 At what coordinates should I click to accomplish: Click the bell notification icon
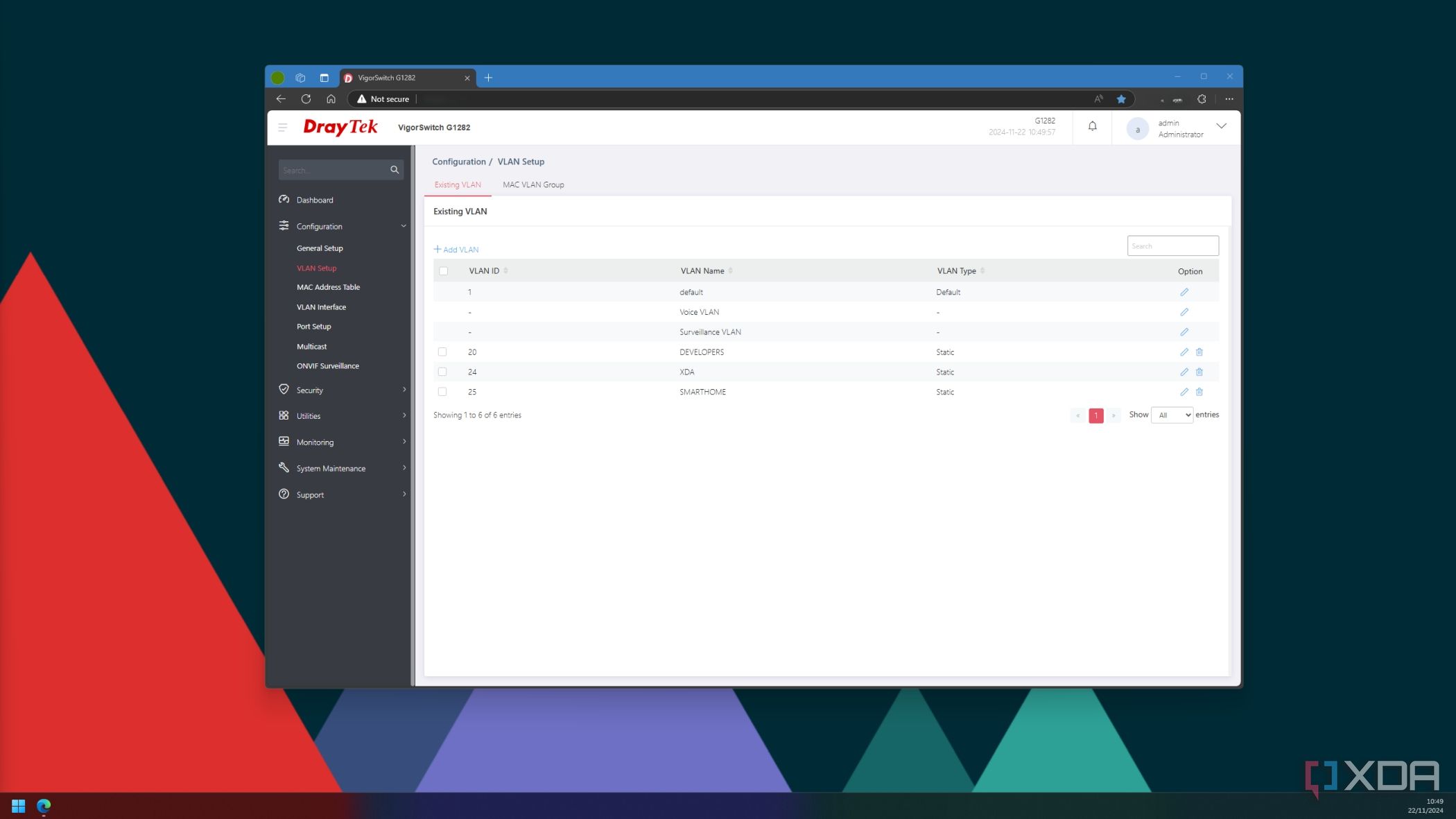[x=1091, y=127]
